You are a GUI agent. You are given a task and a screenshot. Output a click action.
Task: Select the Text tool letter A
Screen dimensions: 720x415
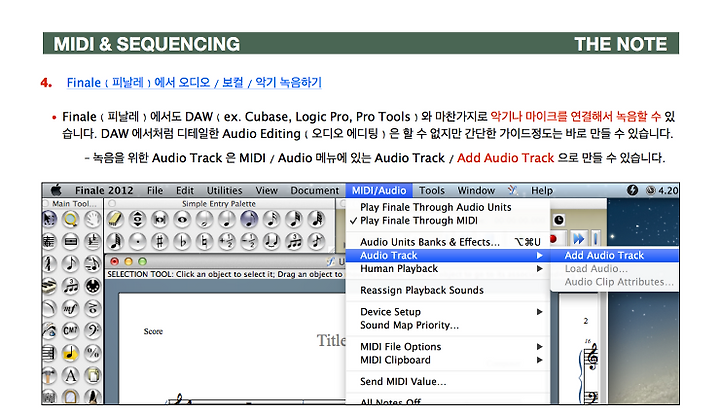coord(71,376)
